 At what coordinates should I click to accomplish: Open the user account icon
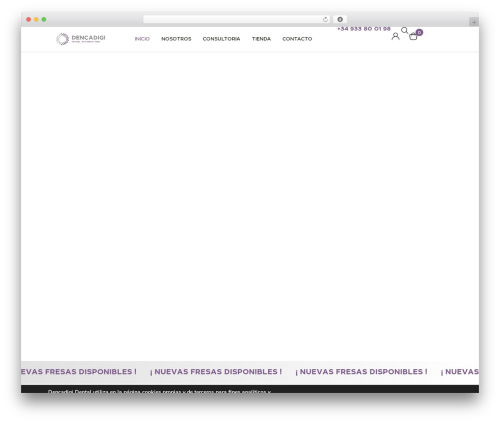tap(395, 36)
